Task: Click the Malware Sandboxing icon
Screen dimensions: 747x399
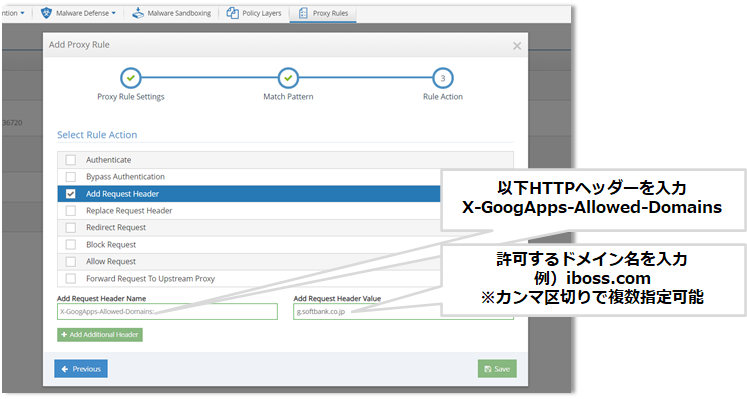Action: (138, 13)
